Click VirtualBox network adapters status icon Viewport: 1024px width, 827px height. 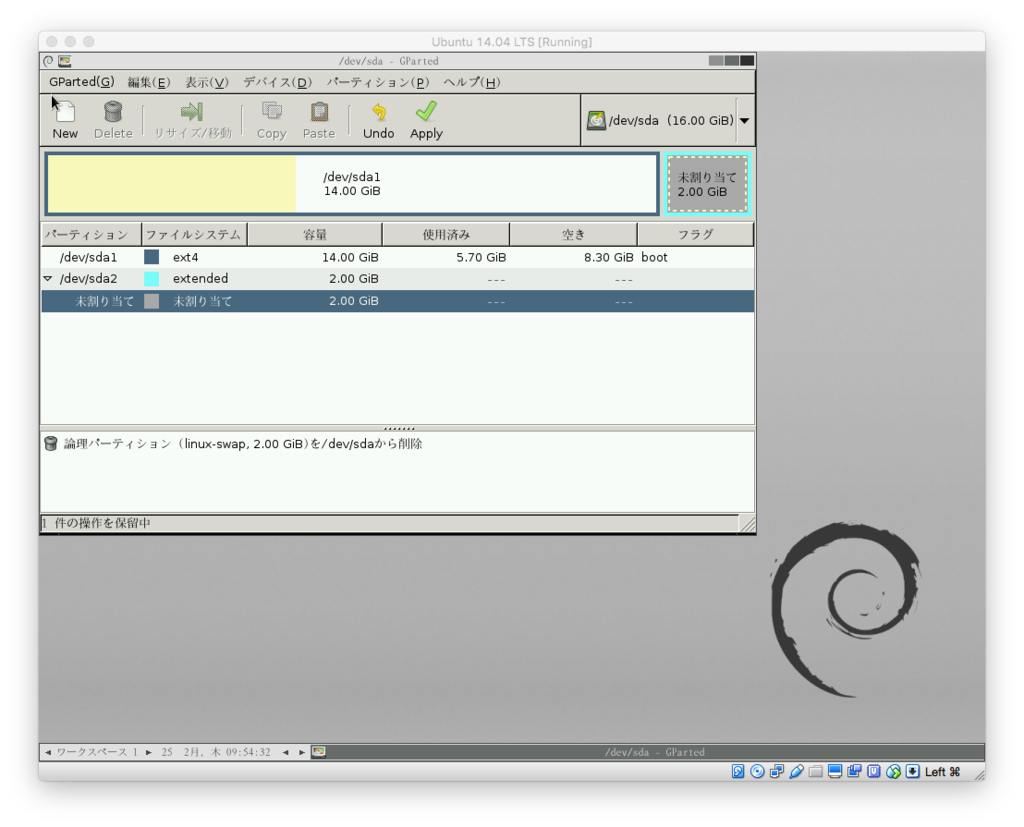(x=776, y=771)
